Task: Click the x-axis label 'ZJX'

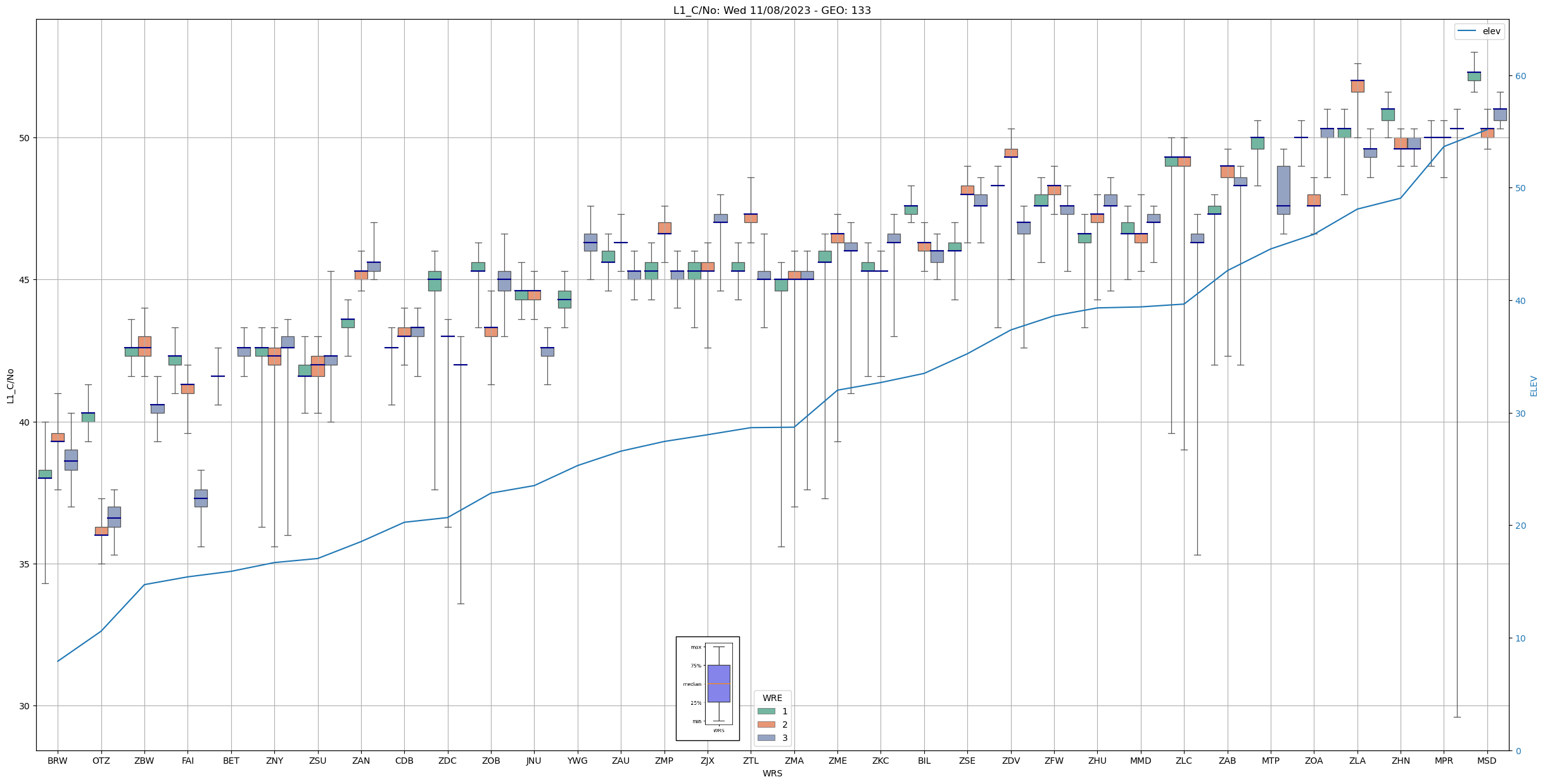Action: (x=708, y=761)
